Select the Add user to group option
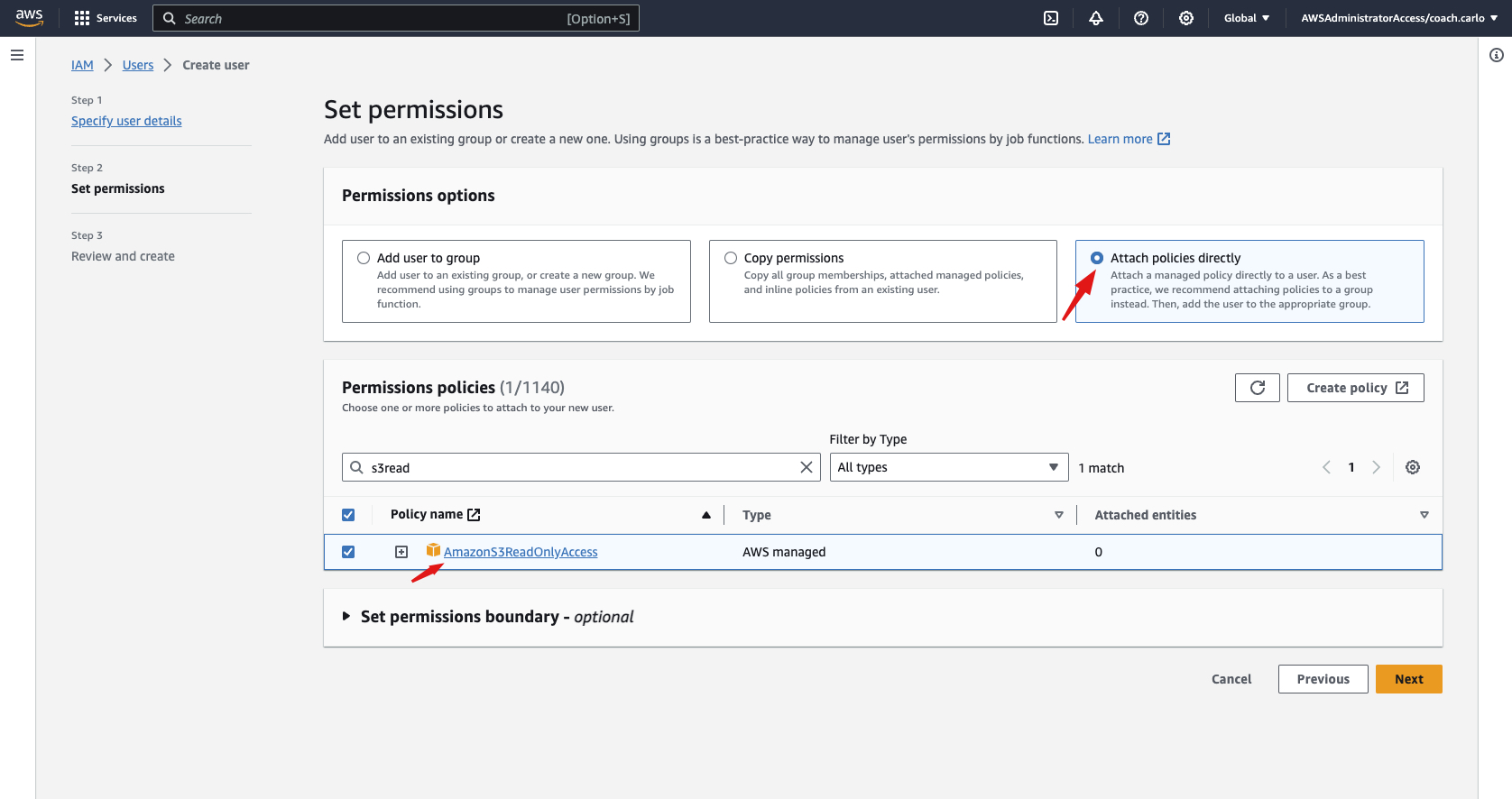Image resolution: width=1512 pixels, height=799 pixels. [x=364, y=258]
